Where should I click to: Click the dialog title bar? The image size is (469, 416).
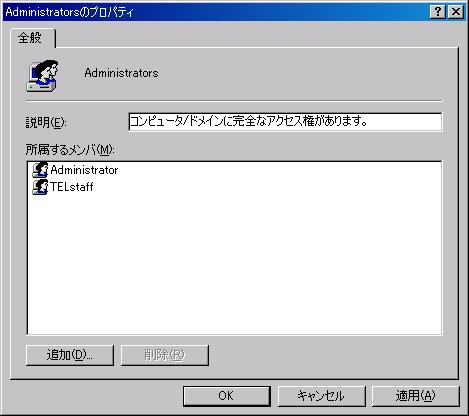[217, 12]
